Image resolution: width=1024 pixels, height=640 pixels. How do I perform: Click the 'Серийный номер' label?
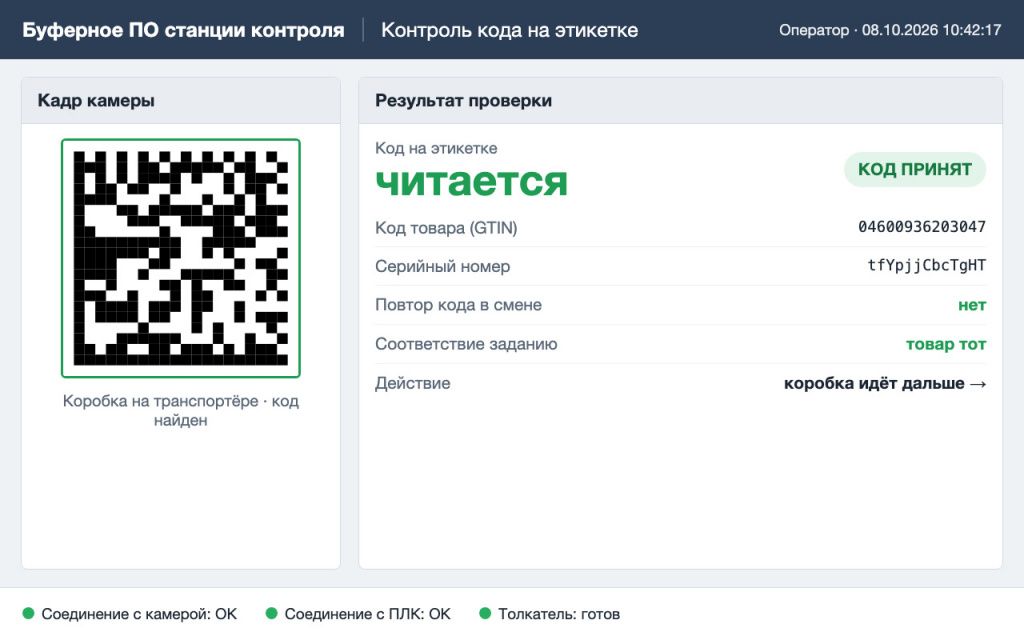tap(442, 266)
